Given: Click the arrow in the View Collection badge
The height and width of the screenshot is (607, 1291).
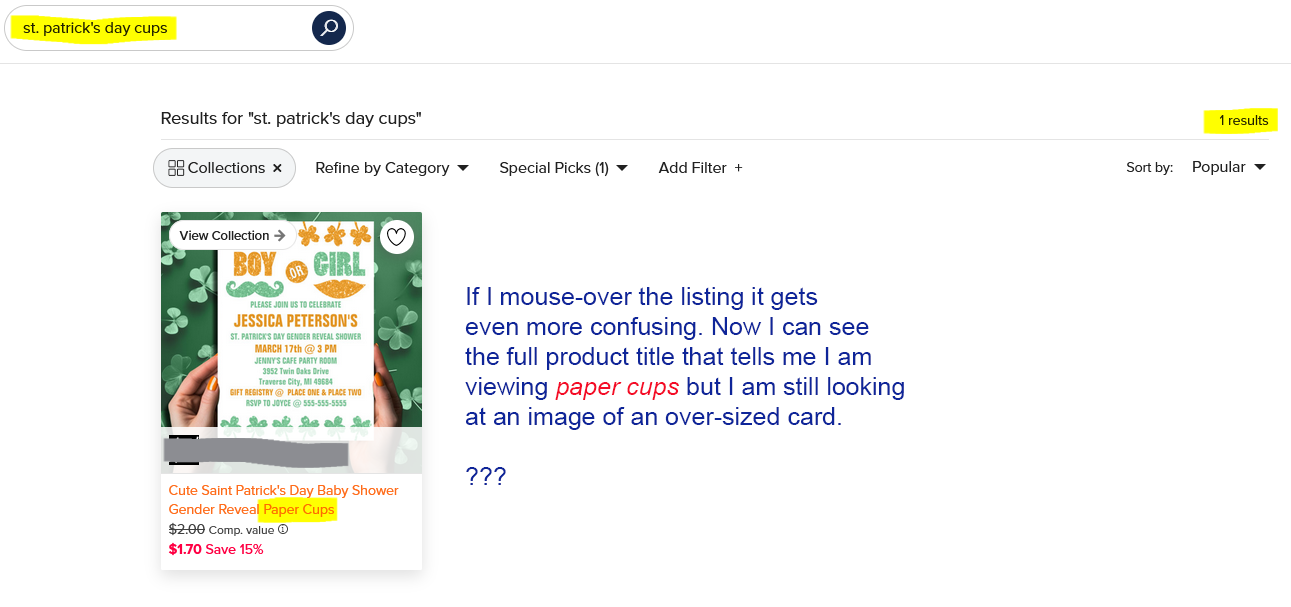Looking at the screenshot, I should 280,236.
